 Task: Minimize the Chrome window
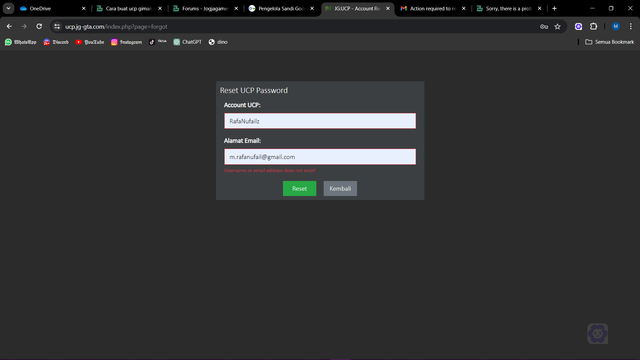pos(592,8)
